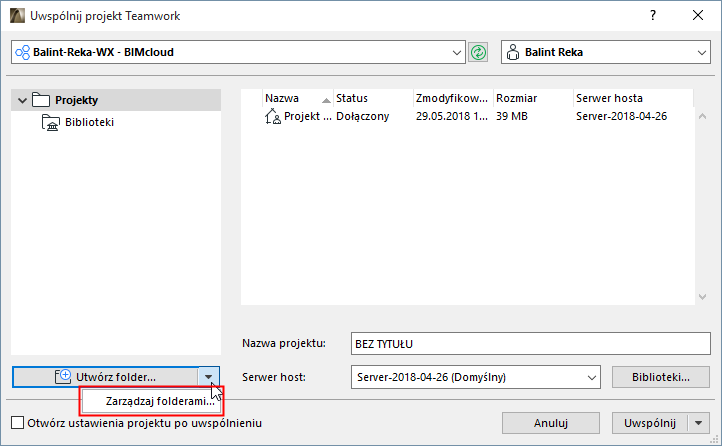Click the Server-2018-04-26 host cell
The image size is (722, 446).
621,116
